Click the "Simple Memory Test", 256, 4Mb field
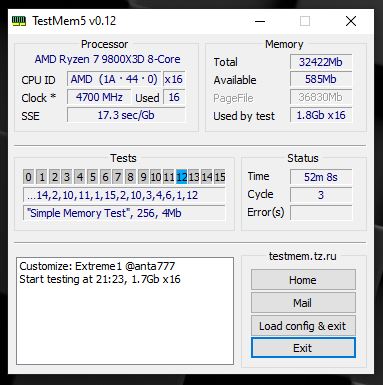The image size is (383, 385). 124,213
